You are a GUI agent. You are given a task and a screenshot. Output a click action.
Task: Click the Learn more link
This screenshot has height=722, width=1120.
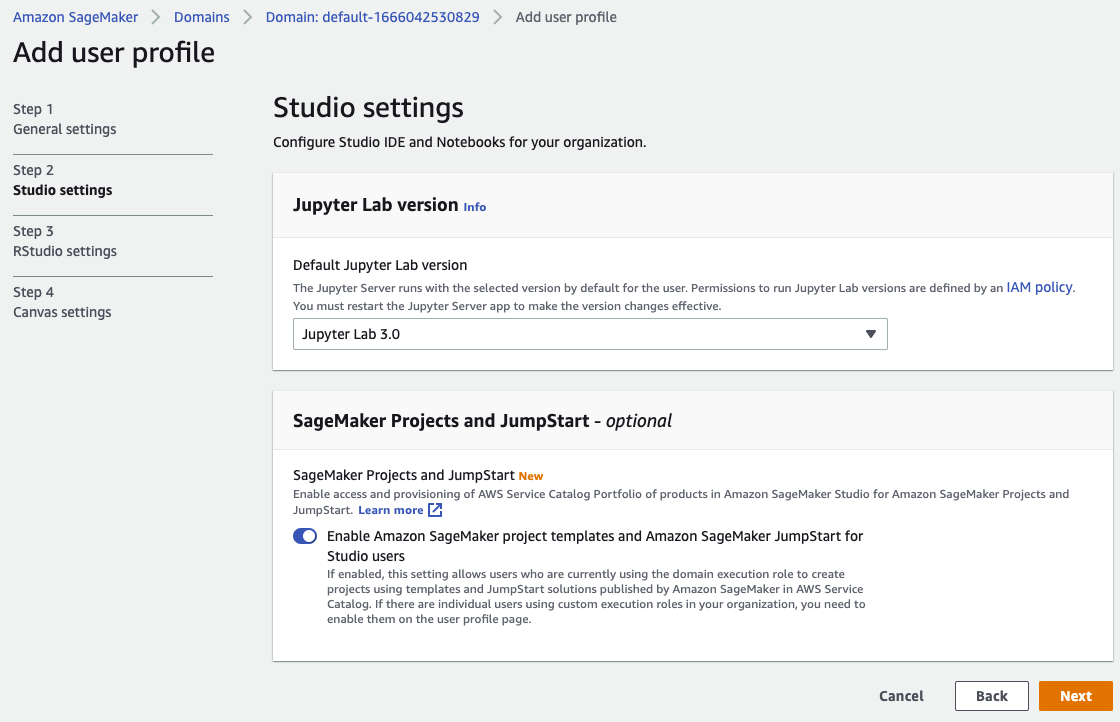click(391, 510)
